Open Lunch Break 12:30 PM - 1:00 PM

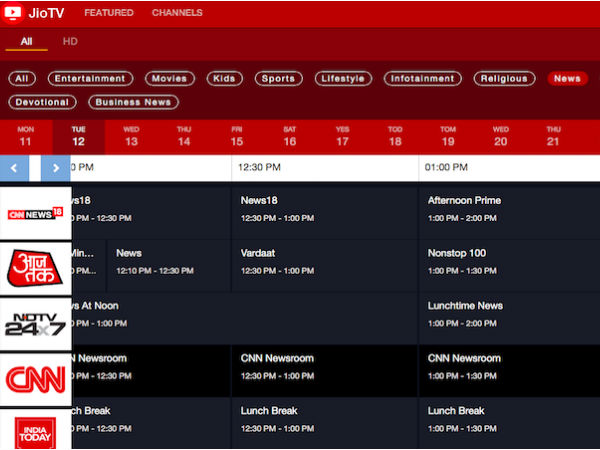coord(325,423)
